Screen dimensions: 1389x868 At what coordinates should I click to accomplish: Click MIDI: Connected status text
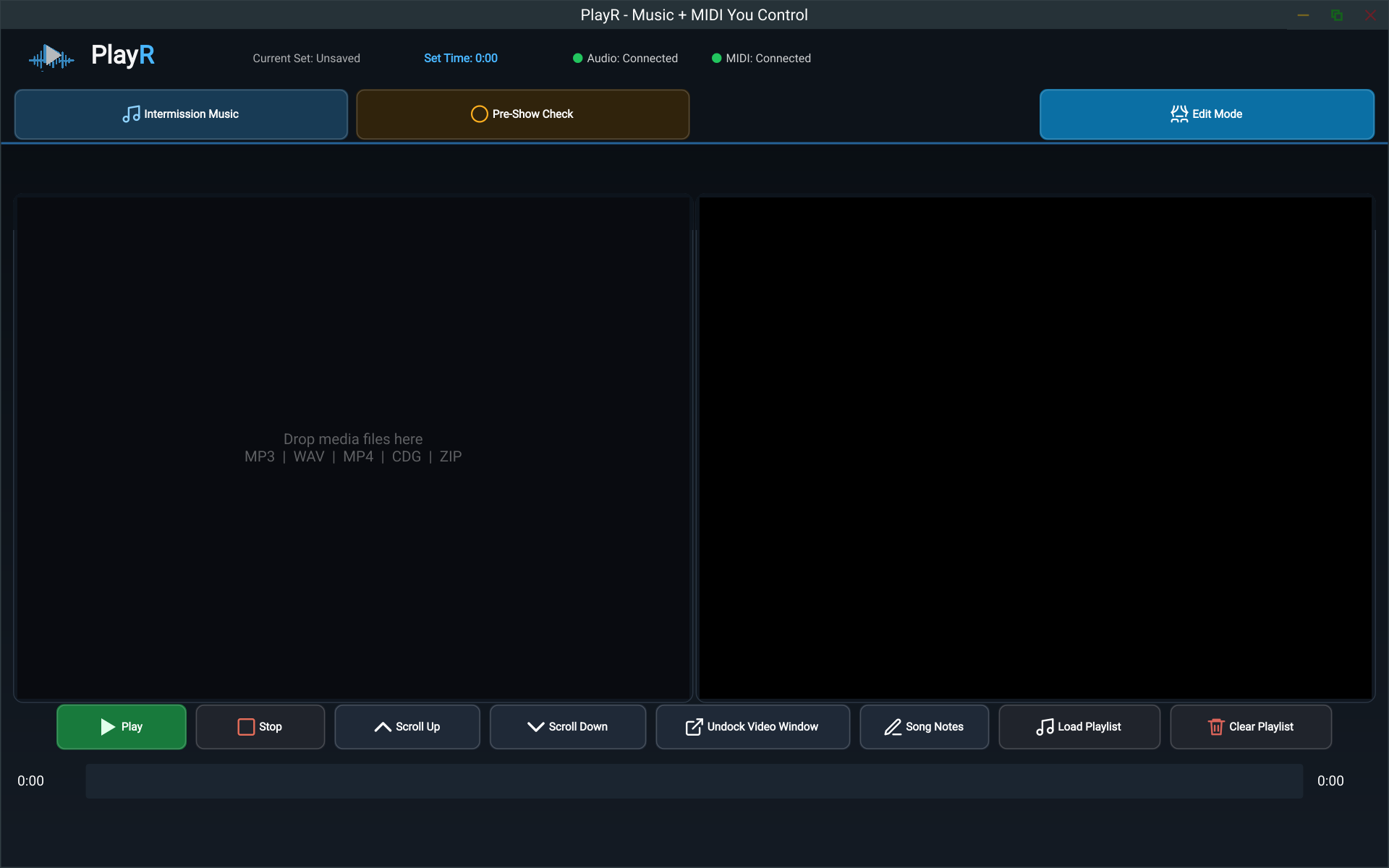[x=768, y=59]
